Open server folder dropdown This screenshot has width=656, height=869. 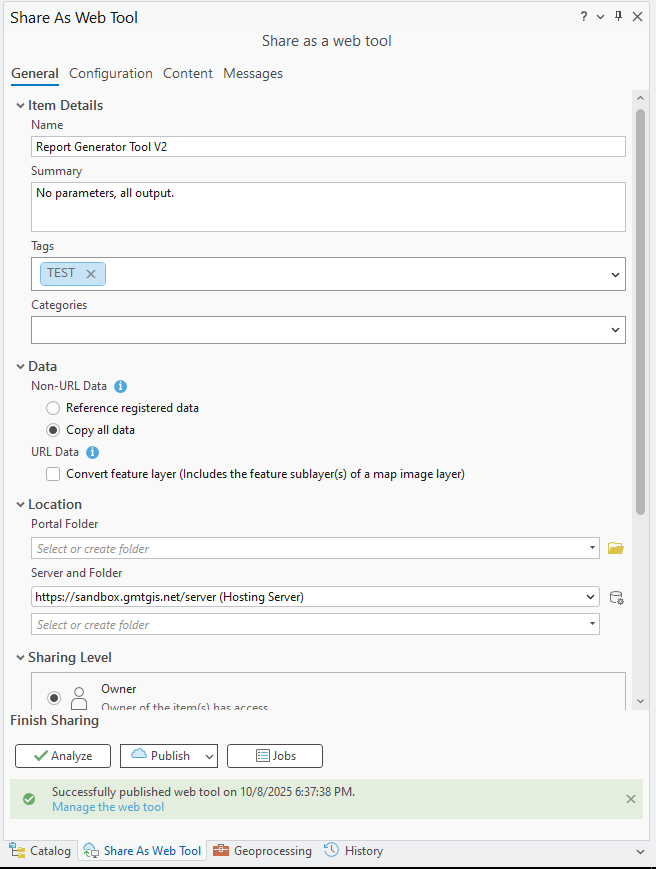point(592,624)
